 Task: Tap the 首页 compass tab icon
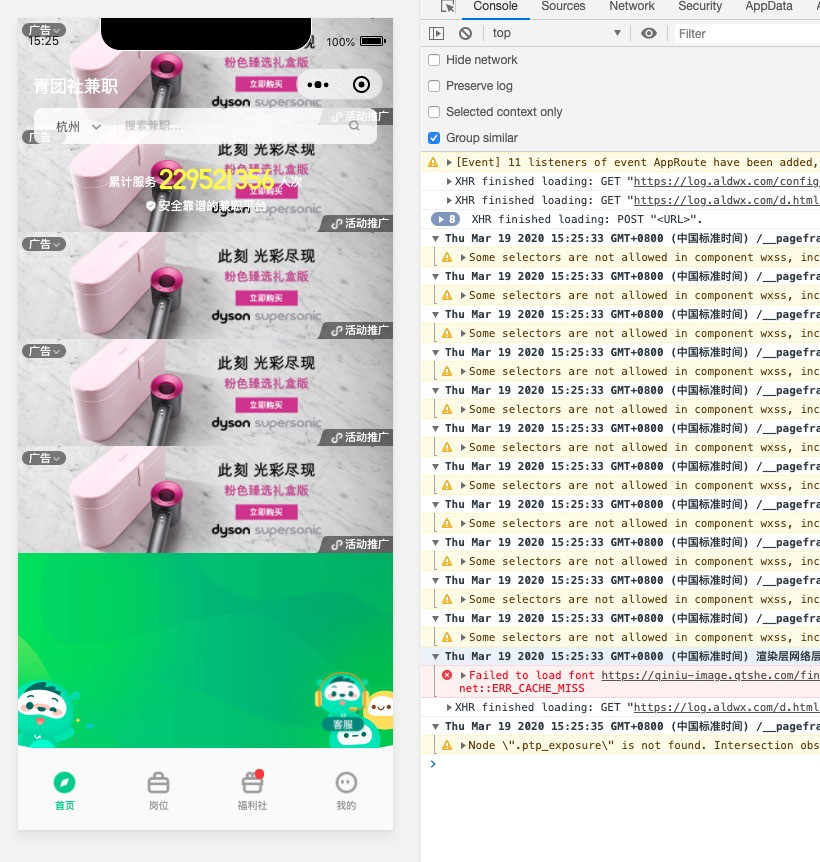pyautogui.click(x=64, y=782)
